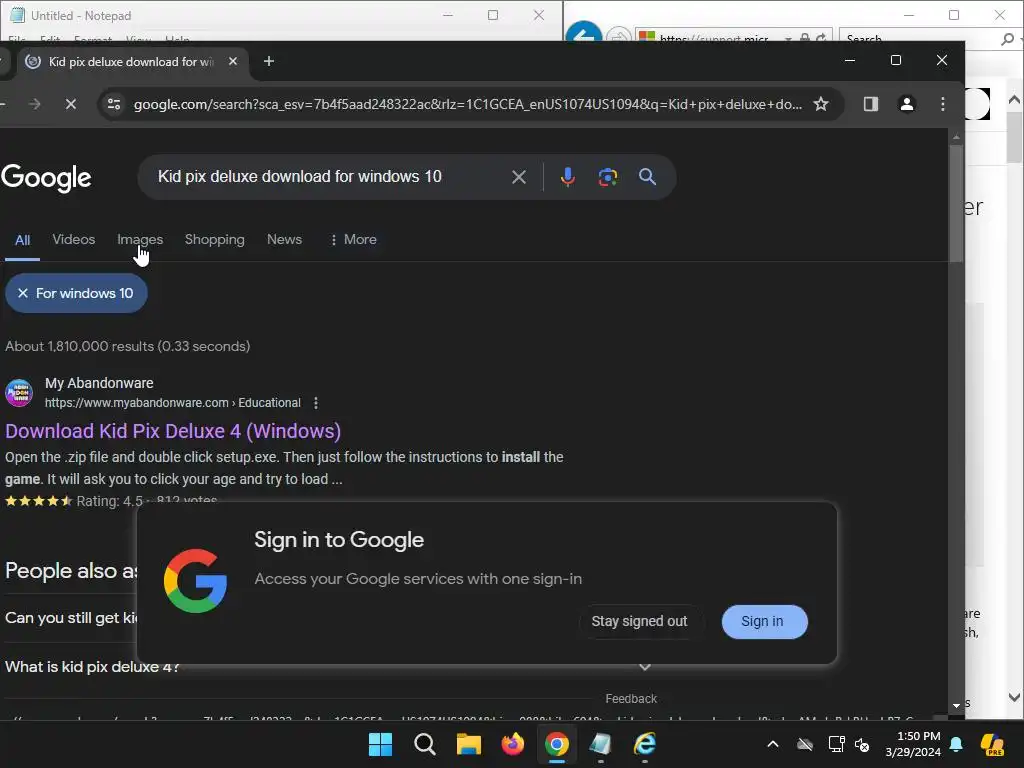Switch to Internet Explorer on the taskbar

pyautogui.click(x=645, y=744)
